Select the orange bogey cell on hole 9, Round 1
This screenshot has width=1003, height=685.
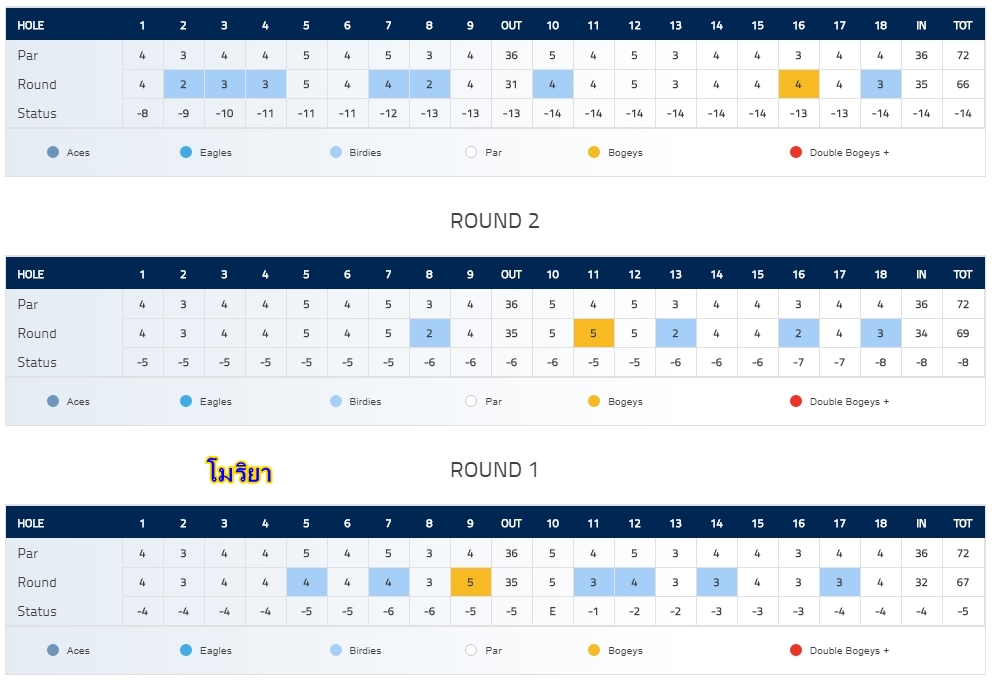tap(470, 582)
